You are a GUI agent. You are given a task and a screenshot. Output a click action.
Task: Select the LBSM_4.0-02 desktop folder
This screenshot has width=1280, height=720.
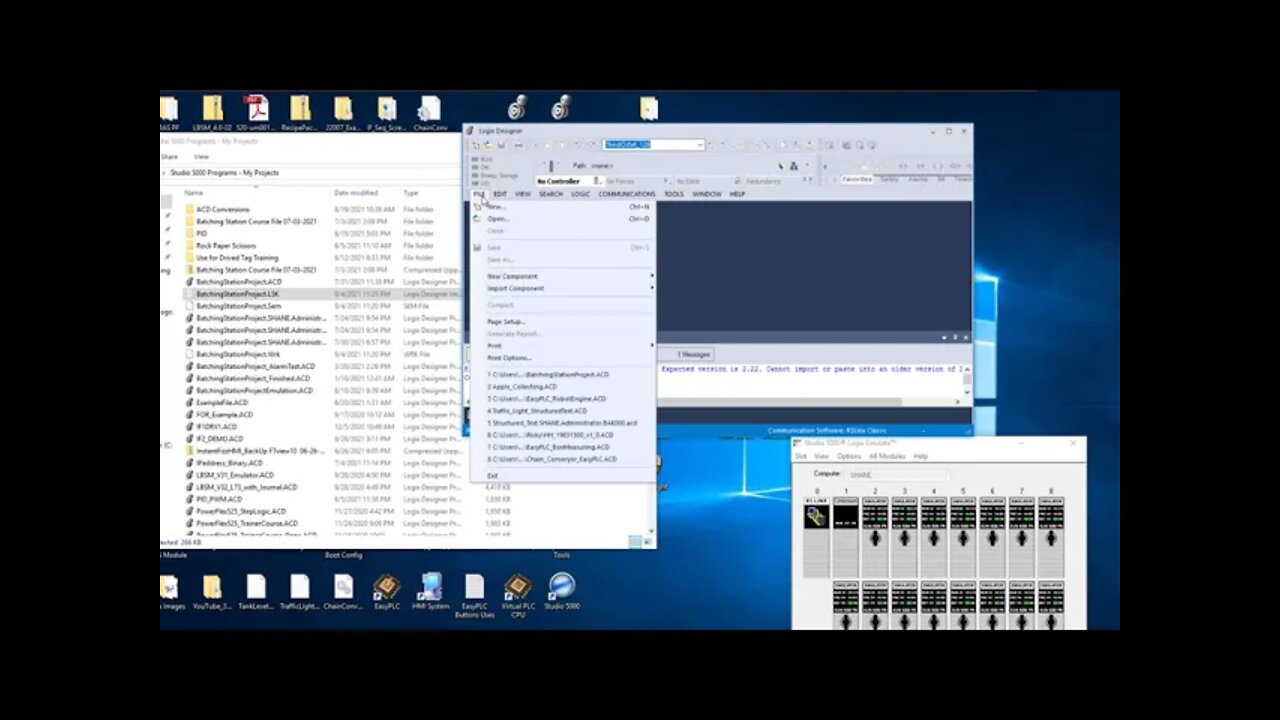[213, 113]
